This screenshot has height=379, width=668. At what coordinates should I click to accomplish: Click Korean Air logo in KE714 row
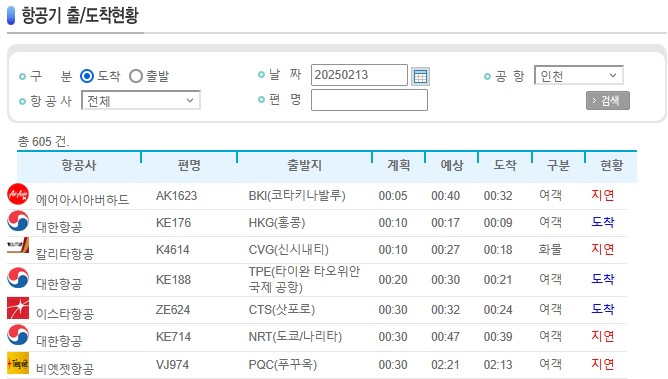[x=18, y=335]
